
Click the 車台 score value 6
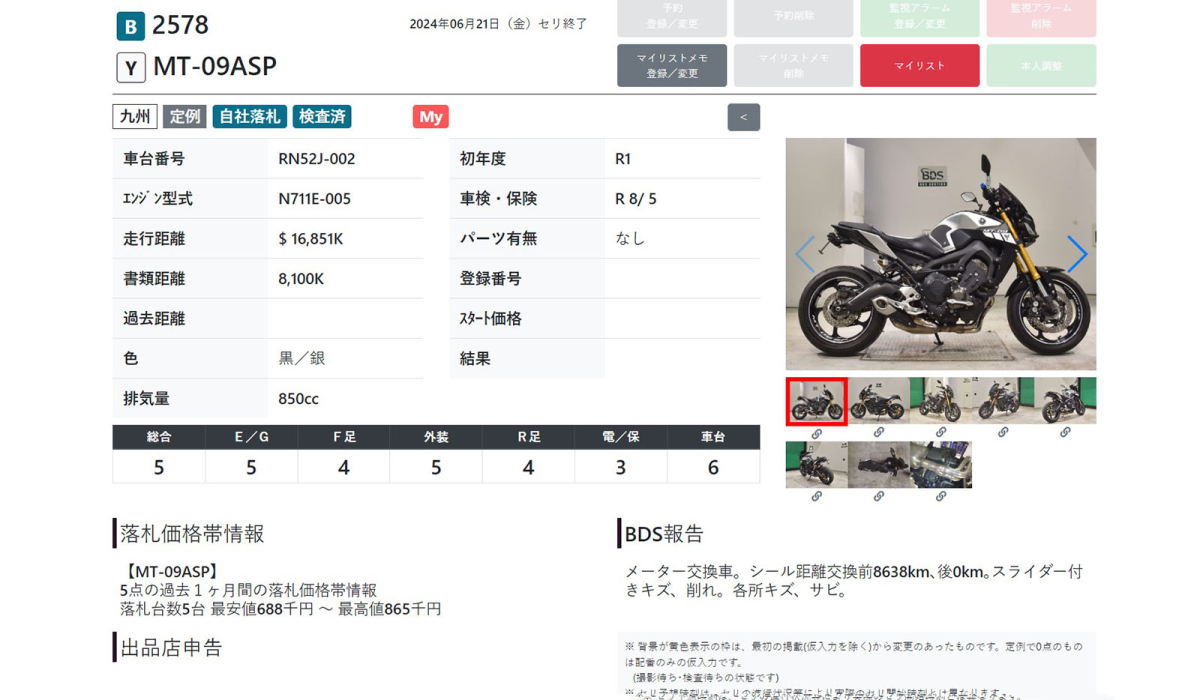point(713,467)
